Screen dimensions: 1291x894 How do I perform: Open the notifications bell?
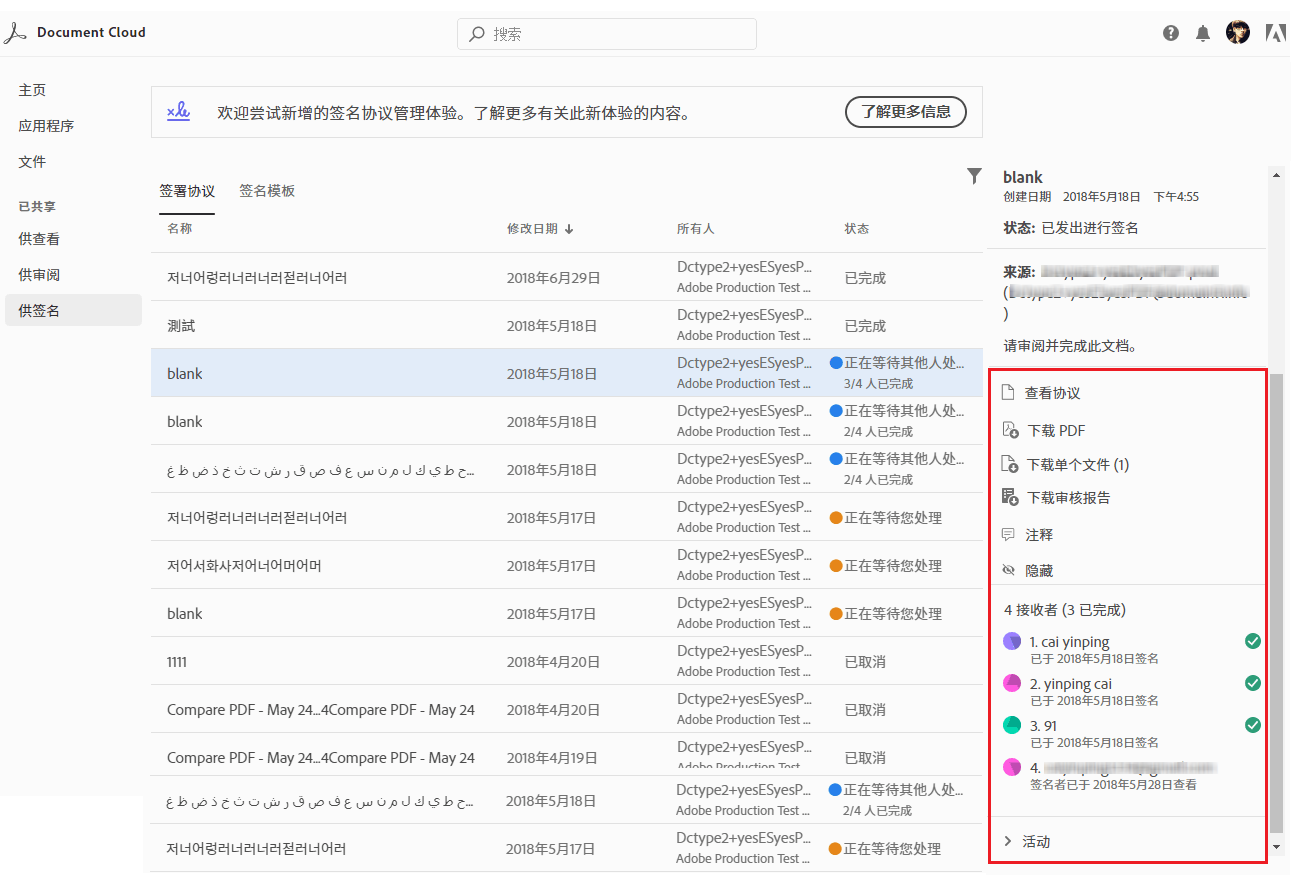(x=1203, y=33)
